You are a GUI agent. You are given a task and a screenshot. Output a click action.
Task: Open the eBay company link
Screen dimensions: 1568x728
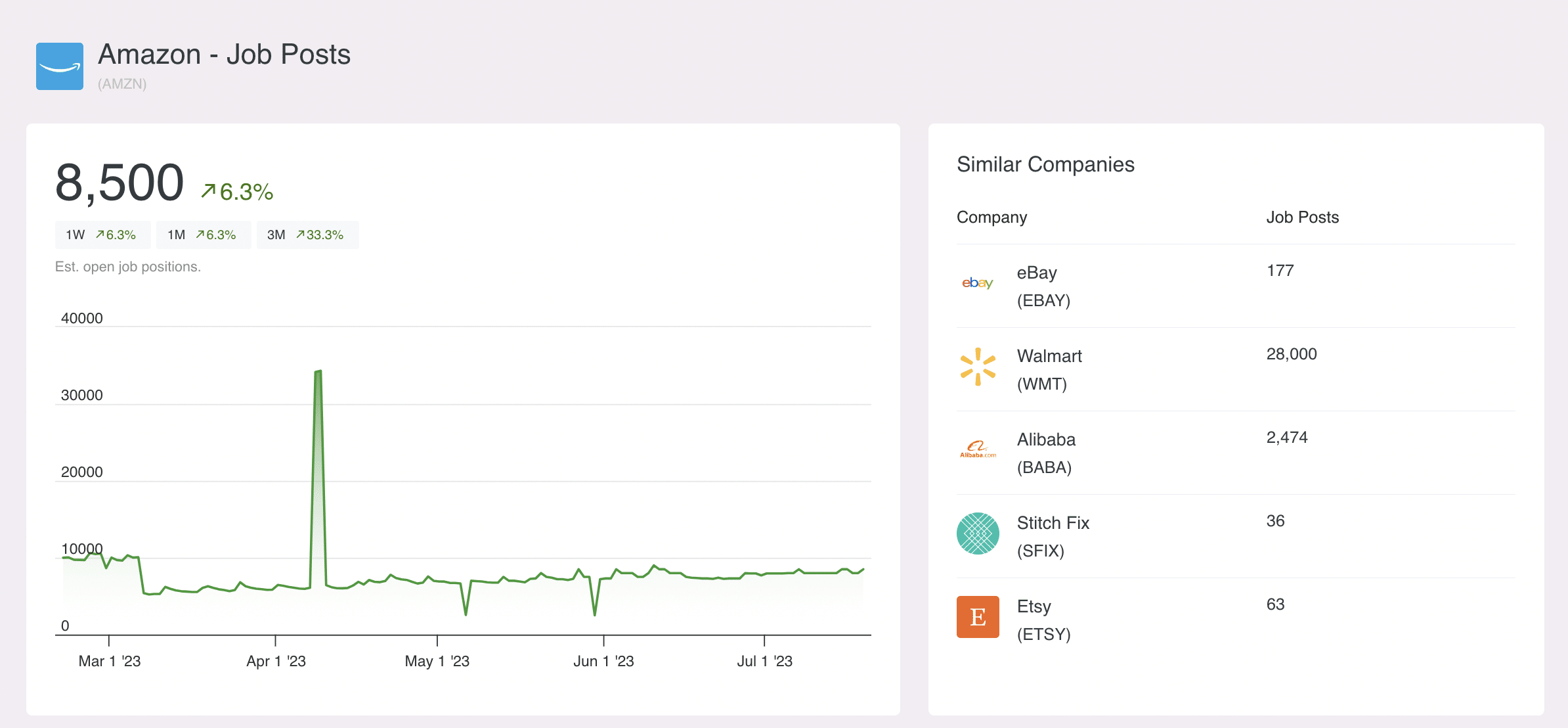tap(1037, 273)
